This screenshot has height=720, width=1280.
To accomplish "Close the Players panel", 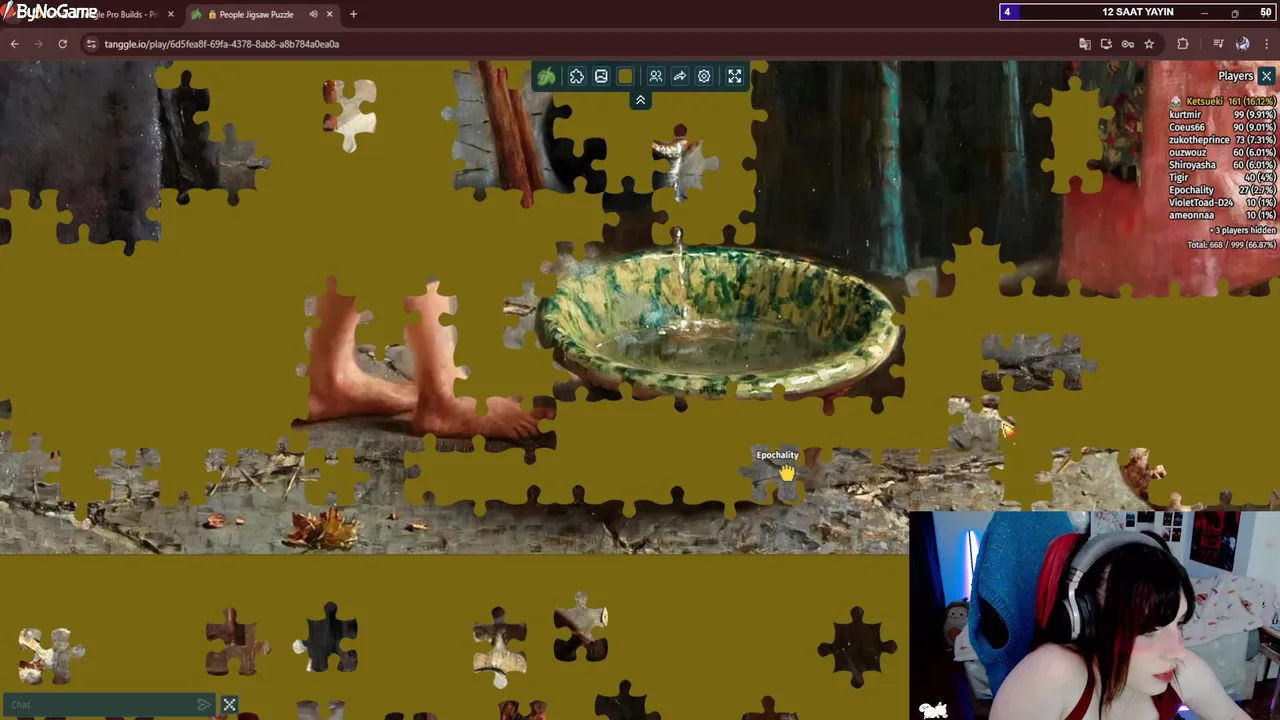I will [1266, 76].
